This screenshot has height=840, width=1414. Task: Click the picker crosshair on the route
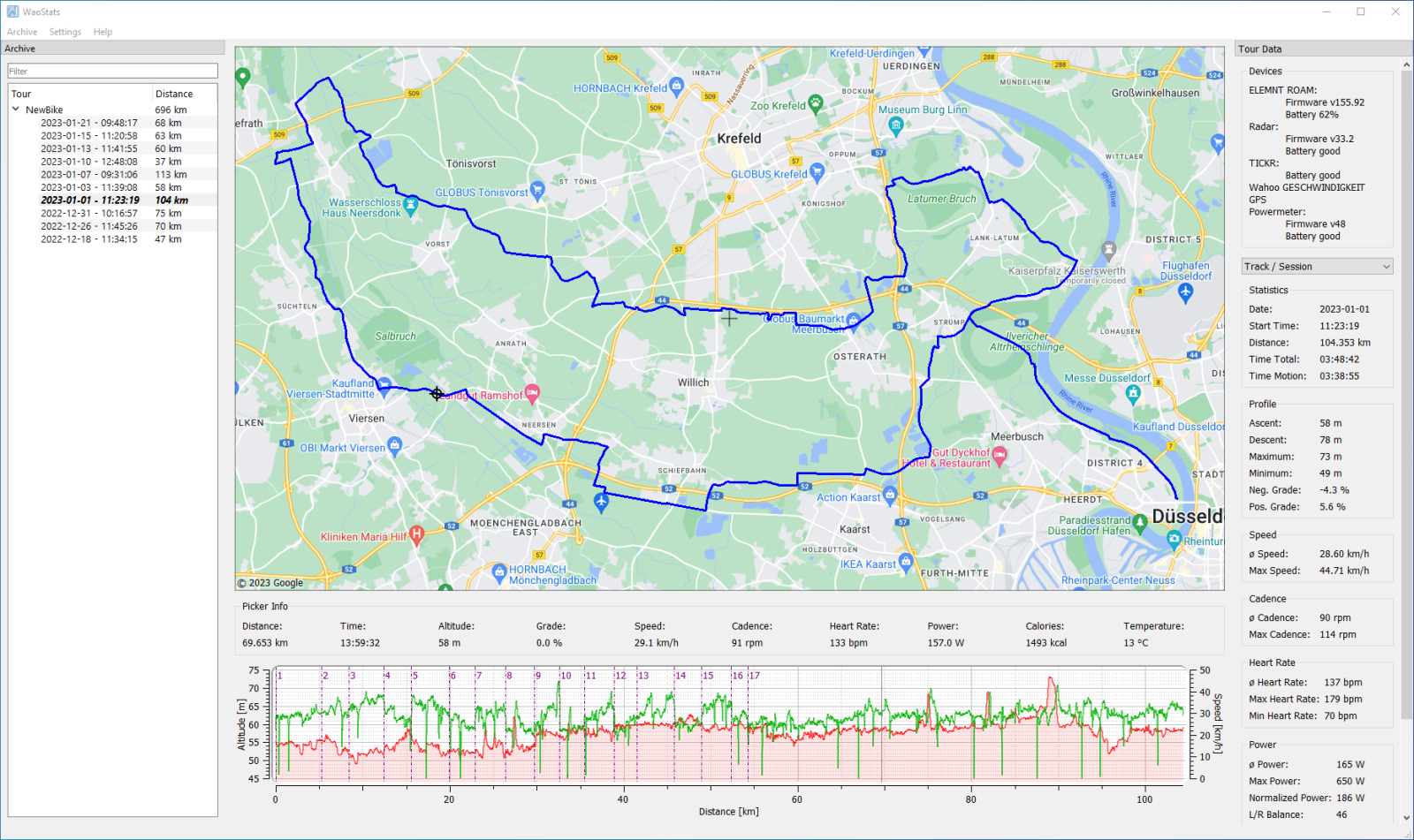click(x=437, y=394)
